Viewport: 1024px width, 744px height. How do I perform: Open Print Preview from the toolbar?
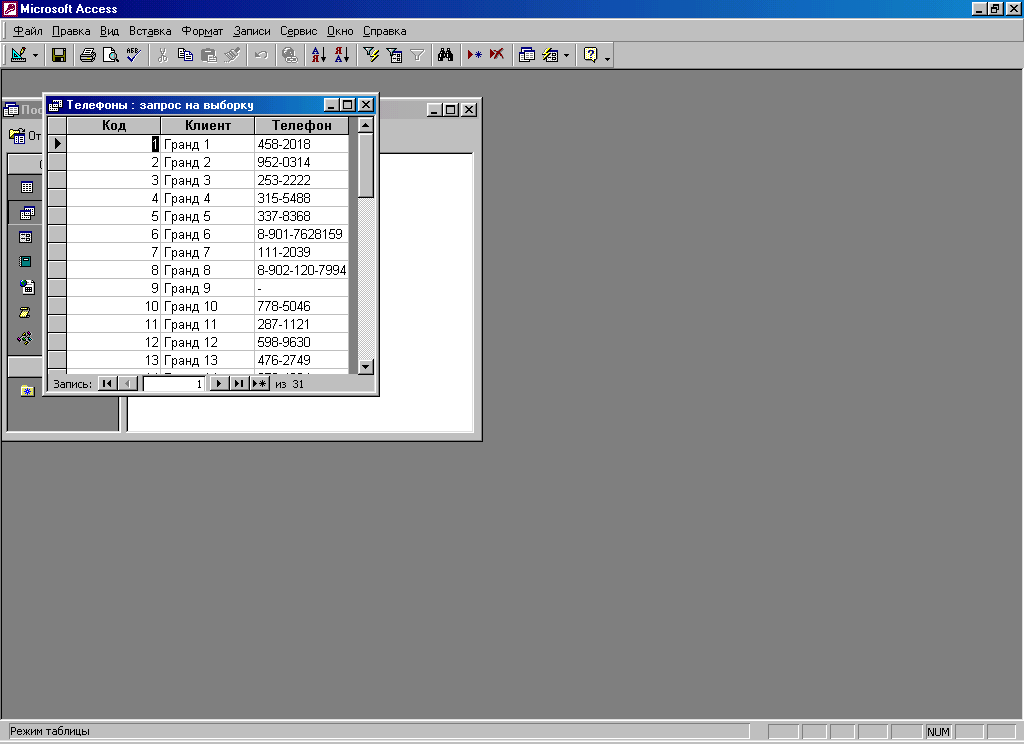110,55
